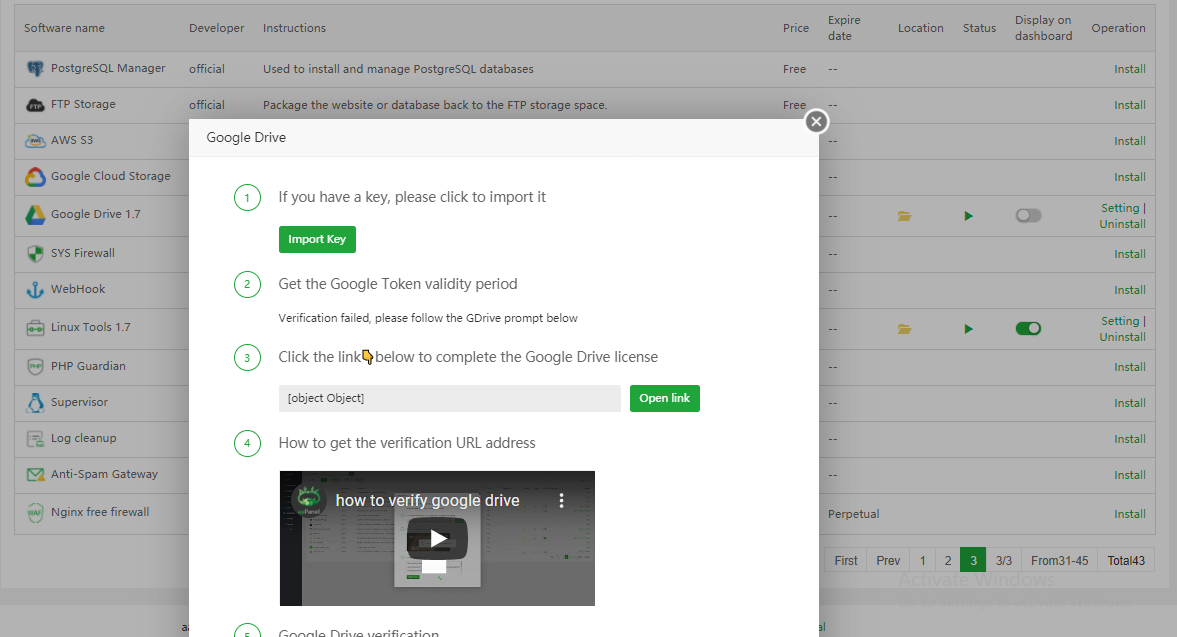This screenshot has height=637, width=1177.
Task: Enable Google Drive display on dashboard
Action: [1028, 216]
